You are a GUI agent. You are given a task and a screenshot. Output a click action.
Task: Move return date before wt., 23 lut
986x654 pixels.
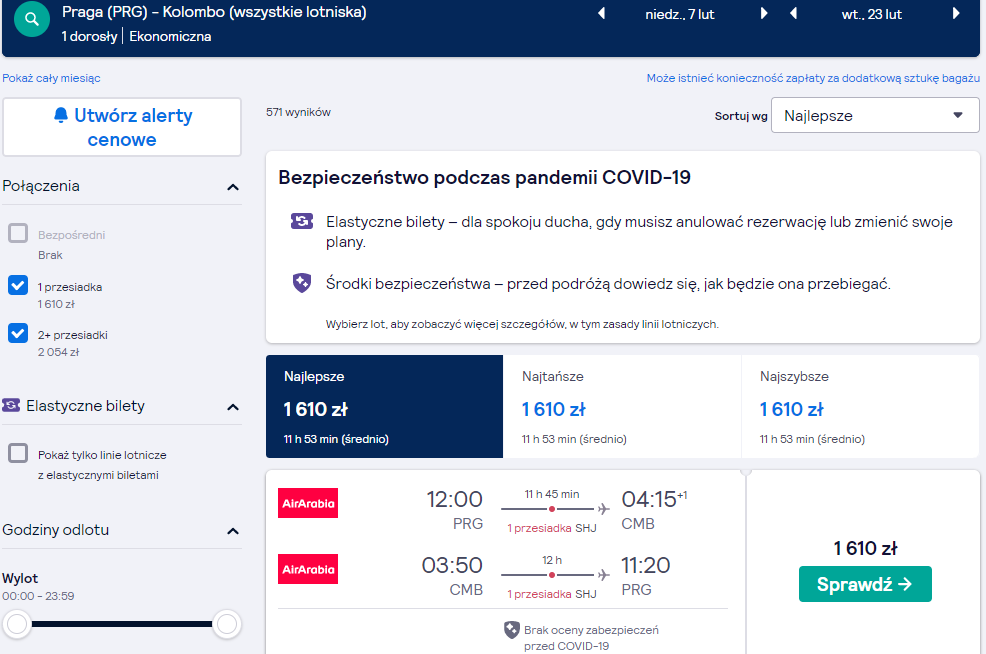tap(794, 13)
